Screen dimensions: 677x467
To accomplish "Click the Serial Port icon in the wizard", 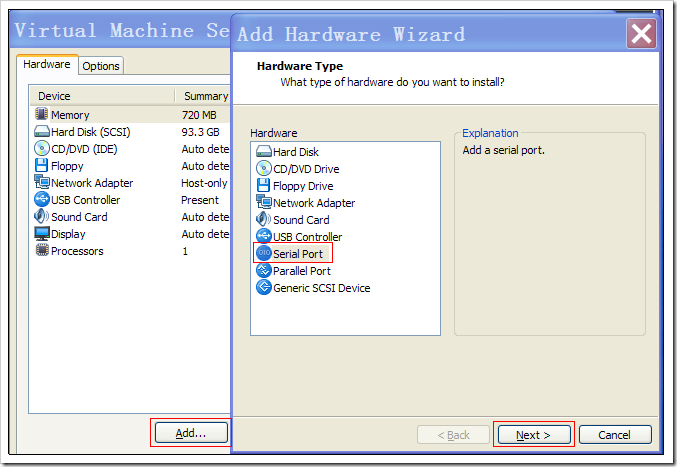I will pyautogui.click(x=264, y=253).
